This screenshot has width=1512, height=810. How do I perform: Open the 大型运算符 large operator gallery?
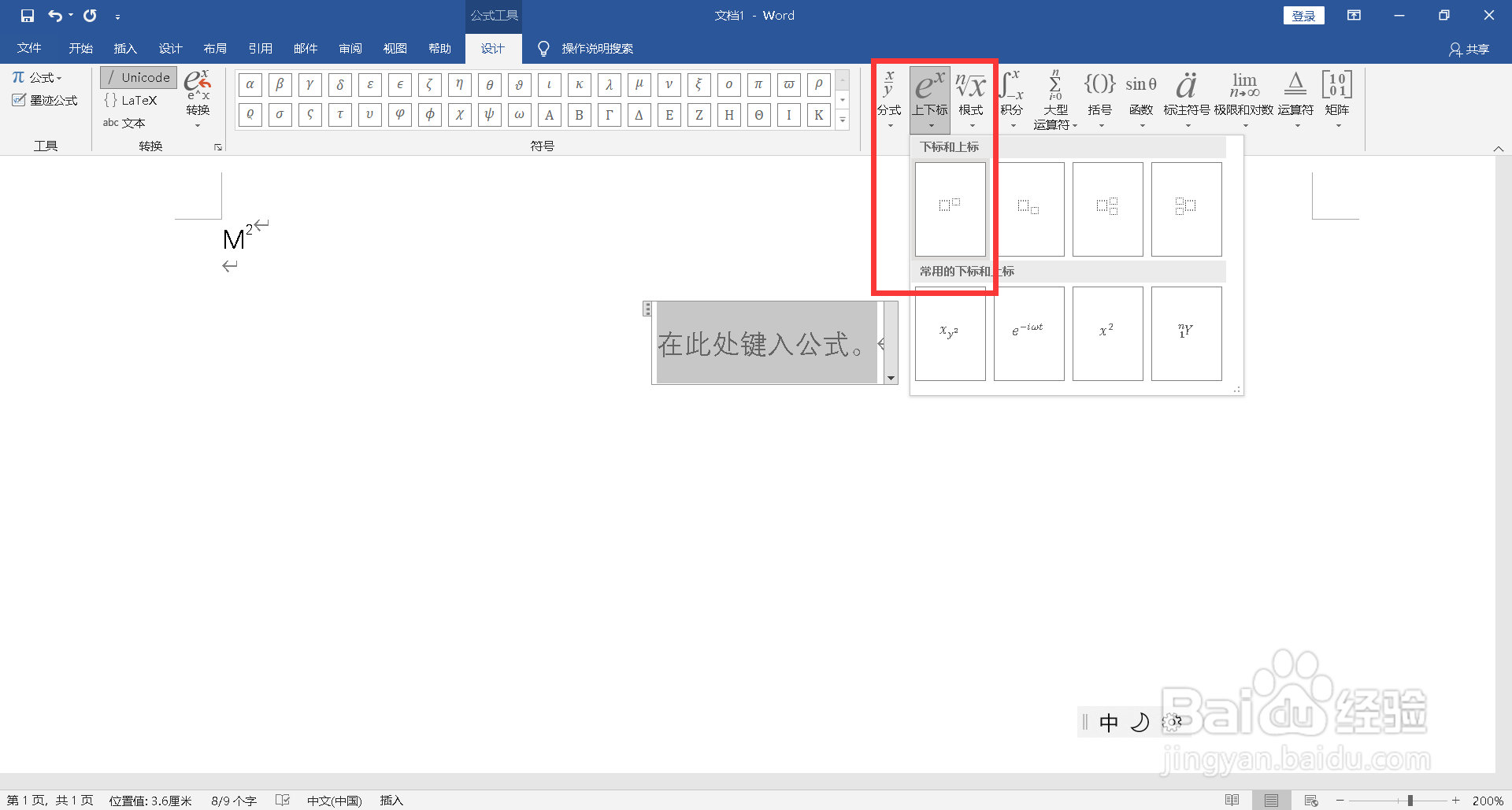pos(1055,98)
